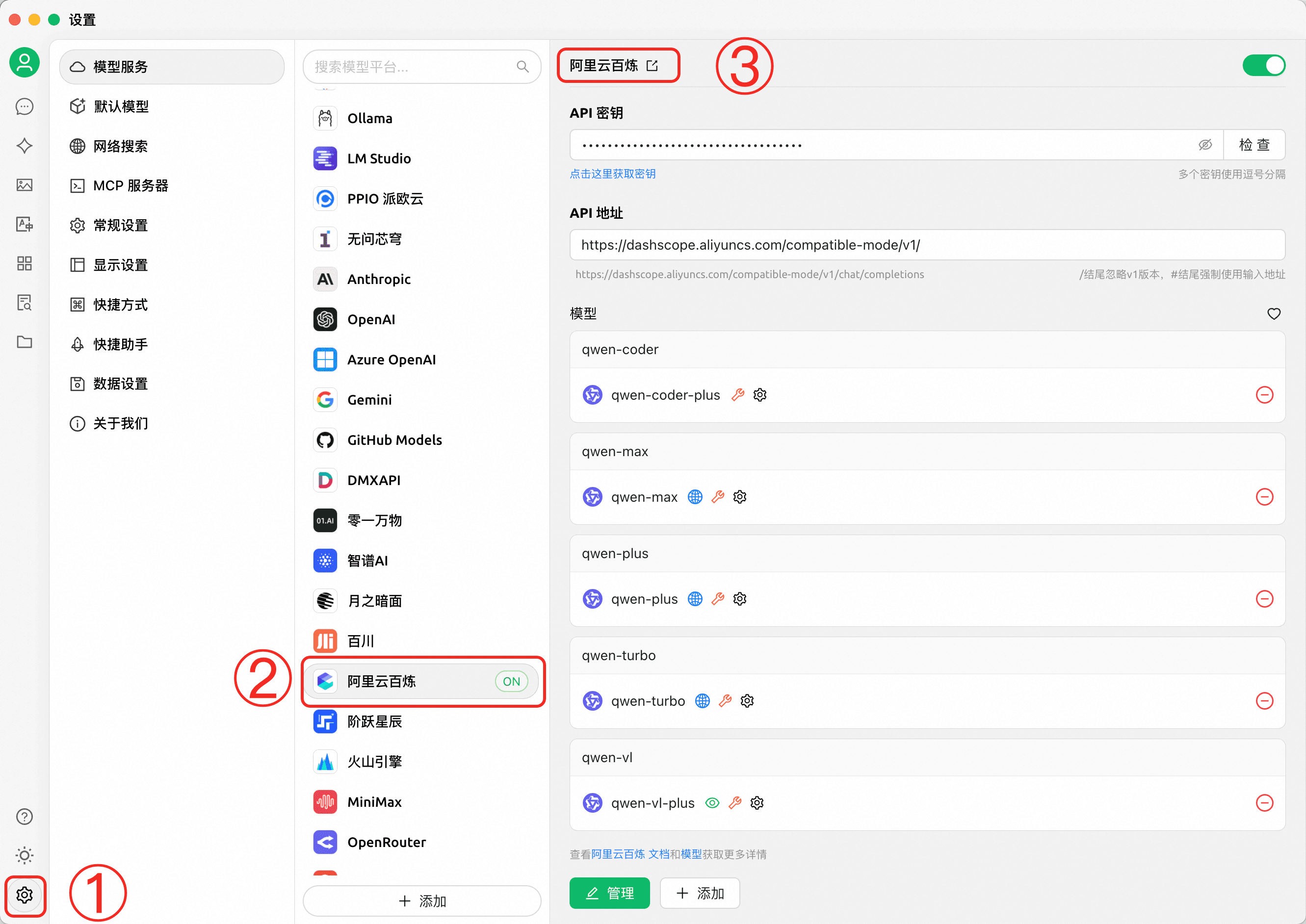Open the chat assistant sidebar icon
This screenshot has width=1306, height=924.
pyautogui.click(x=24, y=106)
